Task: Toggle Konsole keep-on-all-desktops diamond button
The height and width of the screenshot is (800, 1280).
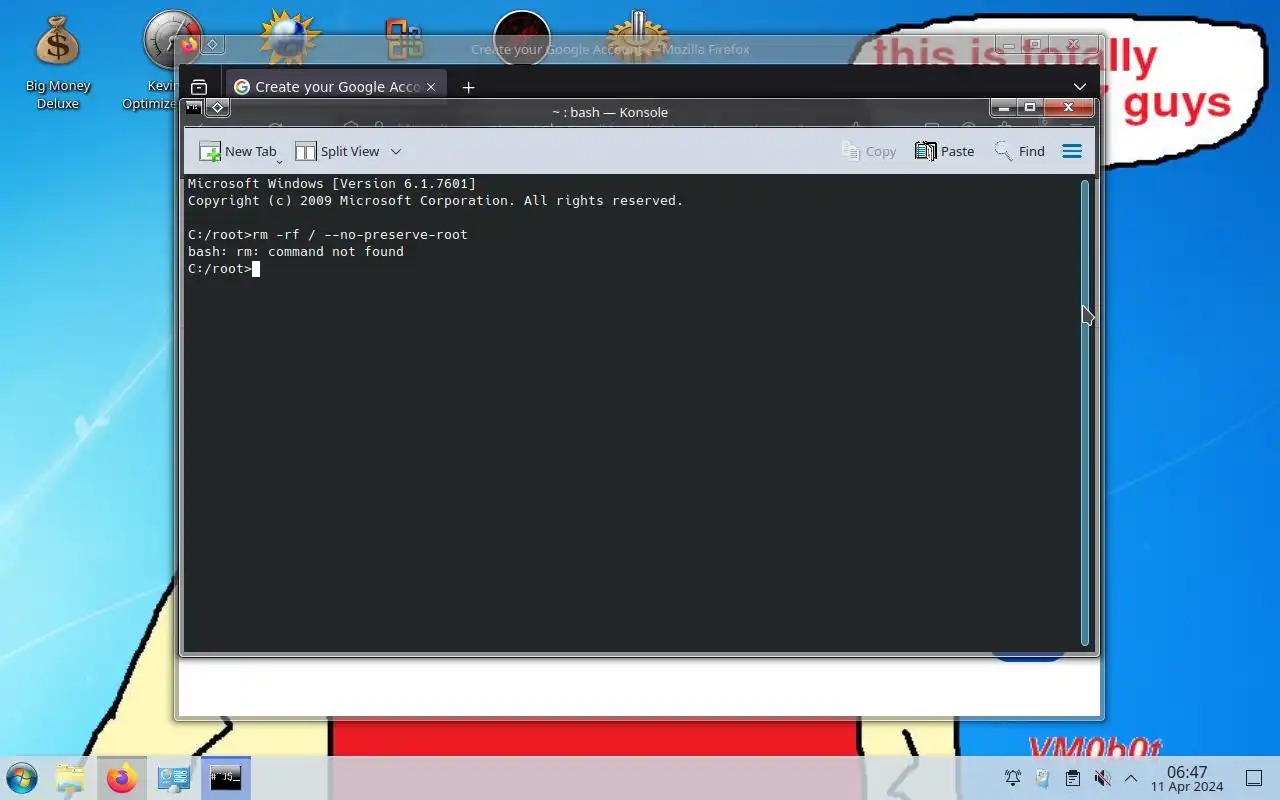Action: 217,107
